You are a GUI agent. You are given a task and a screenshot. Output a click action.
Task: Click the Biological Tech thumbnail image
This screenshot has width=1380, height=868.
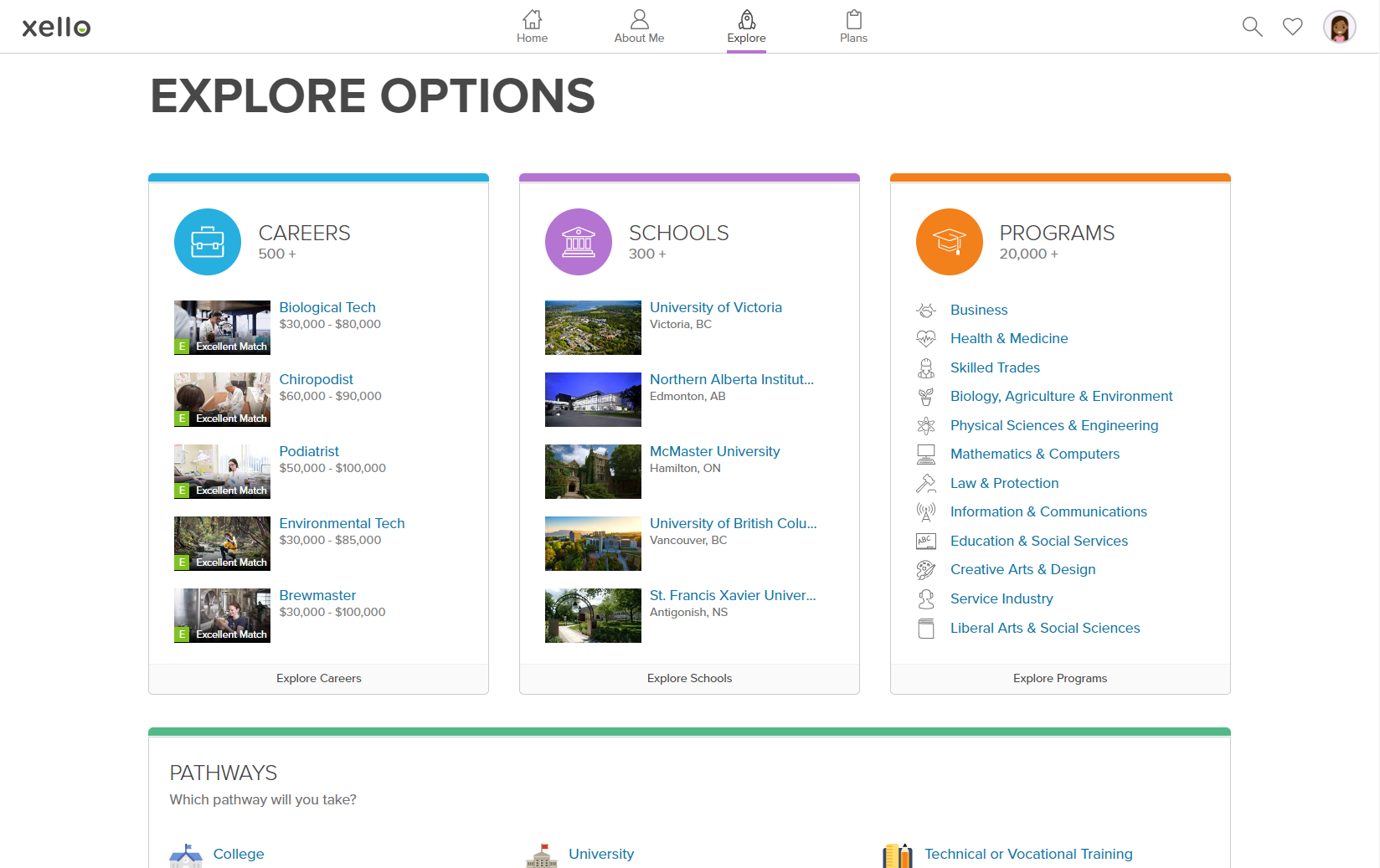pos(222,327)
